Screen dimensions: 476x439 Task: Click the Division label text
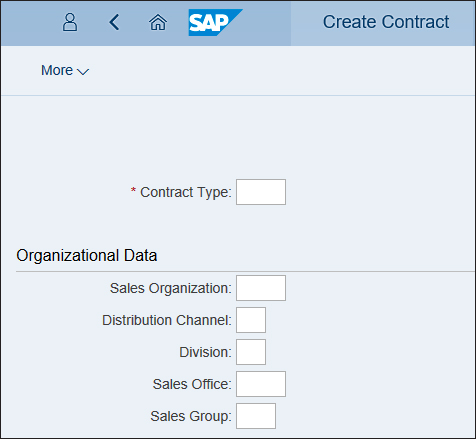pyautogui.click(x=205, y=352)
